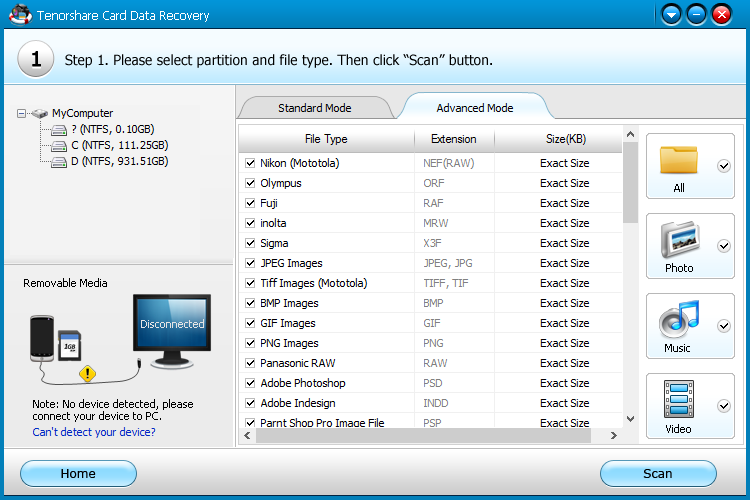Click the Video filmstrip icon
The image size is (750, 500).
679,399
